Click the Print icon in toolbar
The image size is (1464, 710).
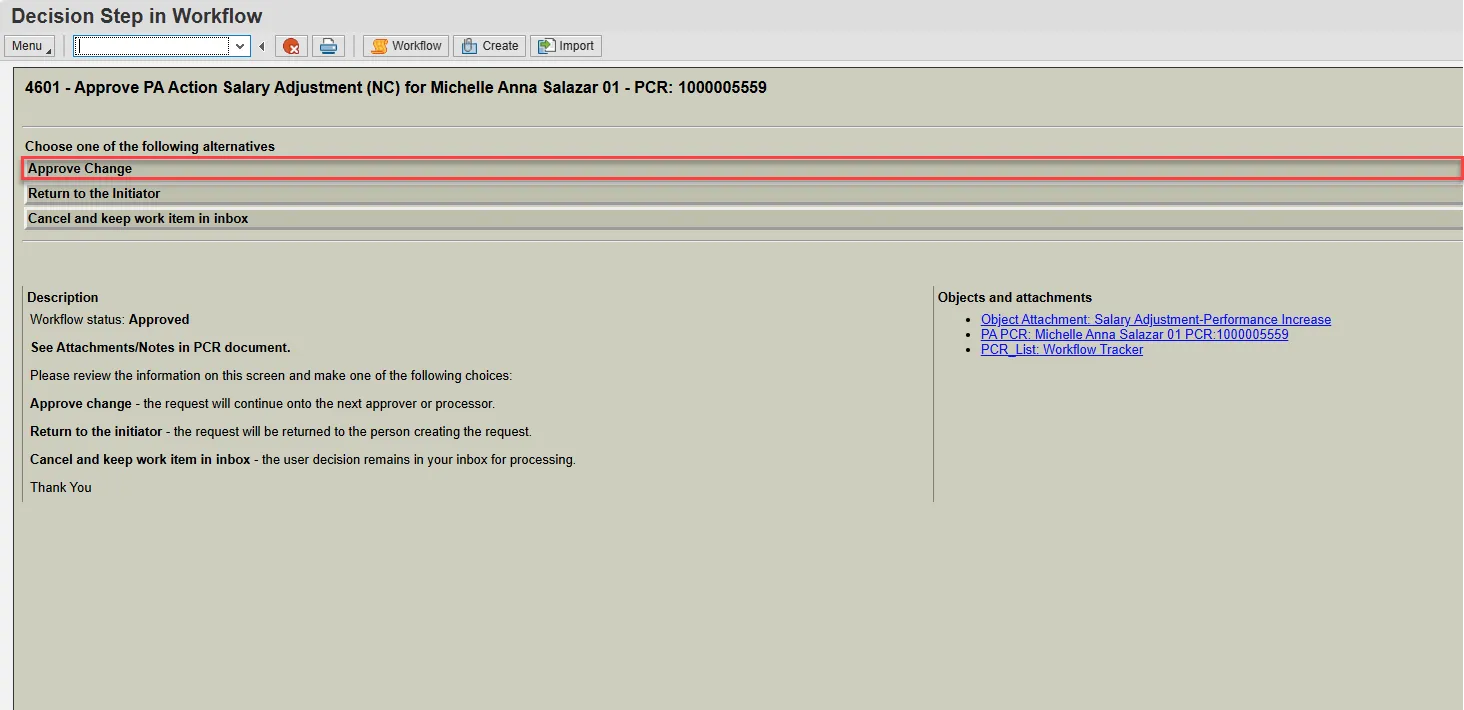(327, 46)
